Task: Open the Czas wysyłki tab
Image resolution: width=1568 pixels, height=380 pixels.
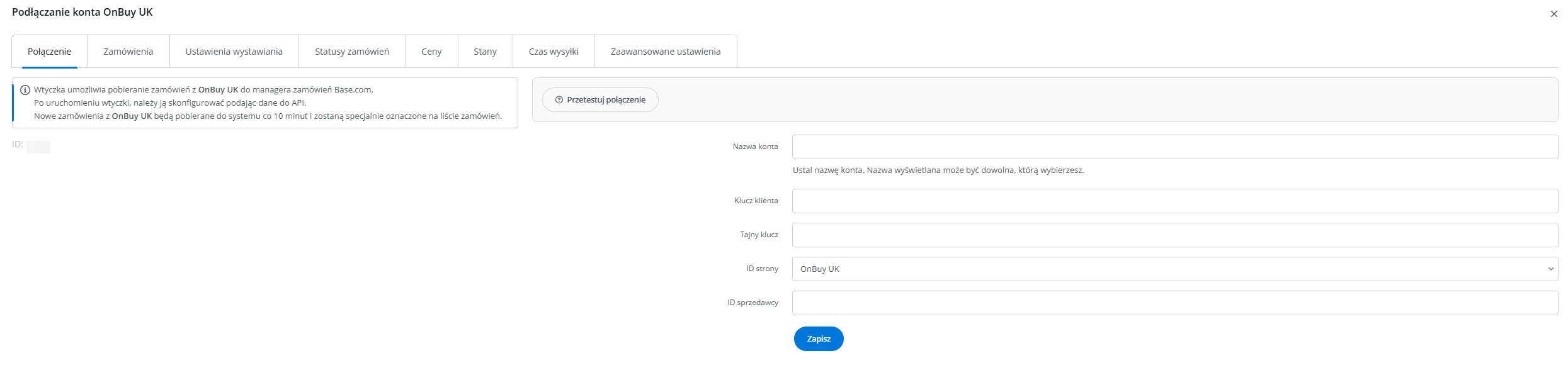Action: [554, 52]
